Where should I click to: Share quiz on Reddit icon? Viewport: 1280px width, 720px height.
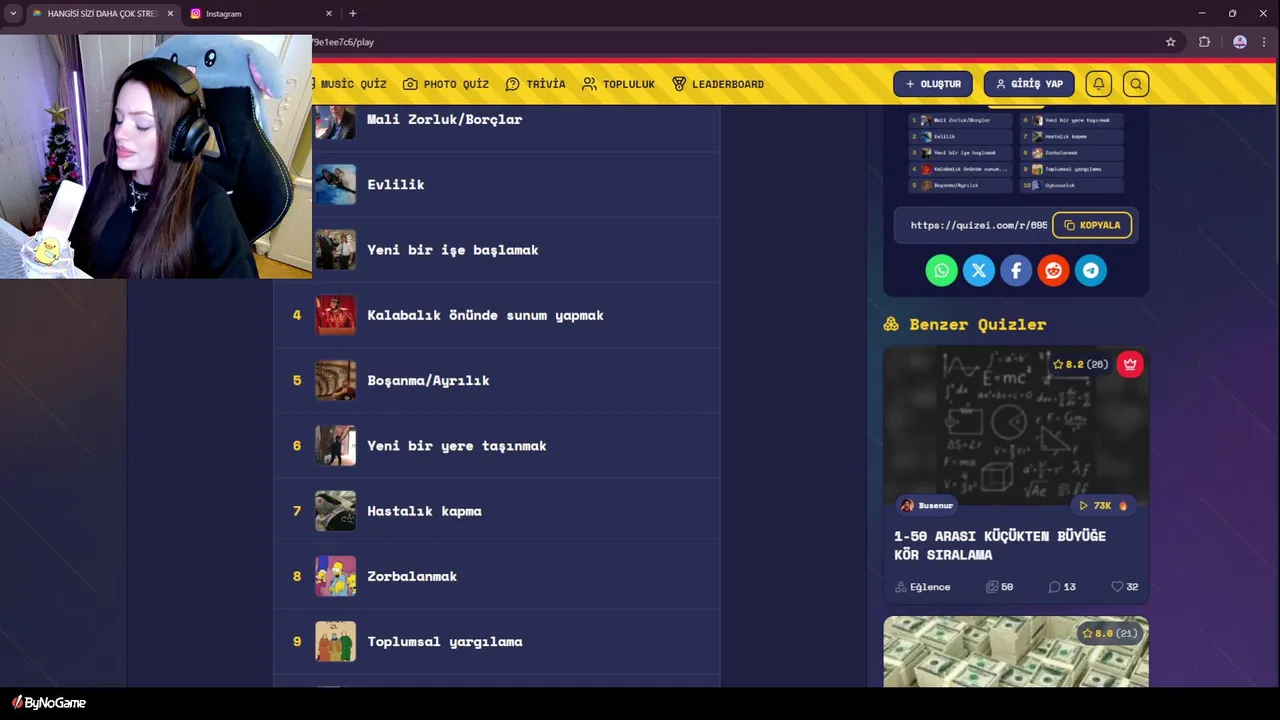[x=1053, y=270]
